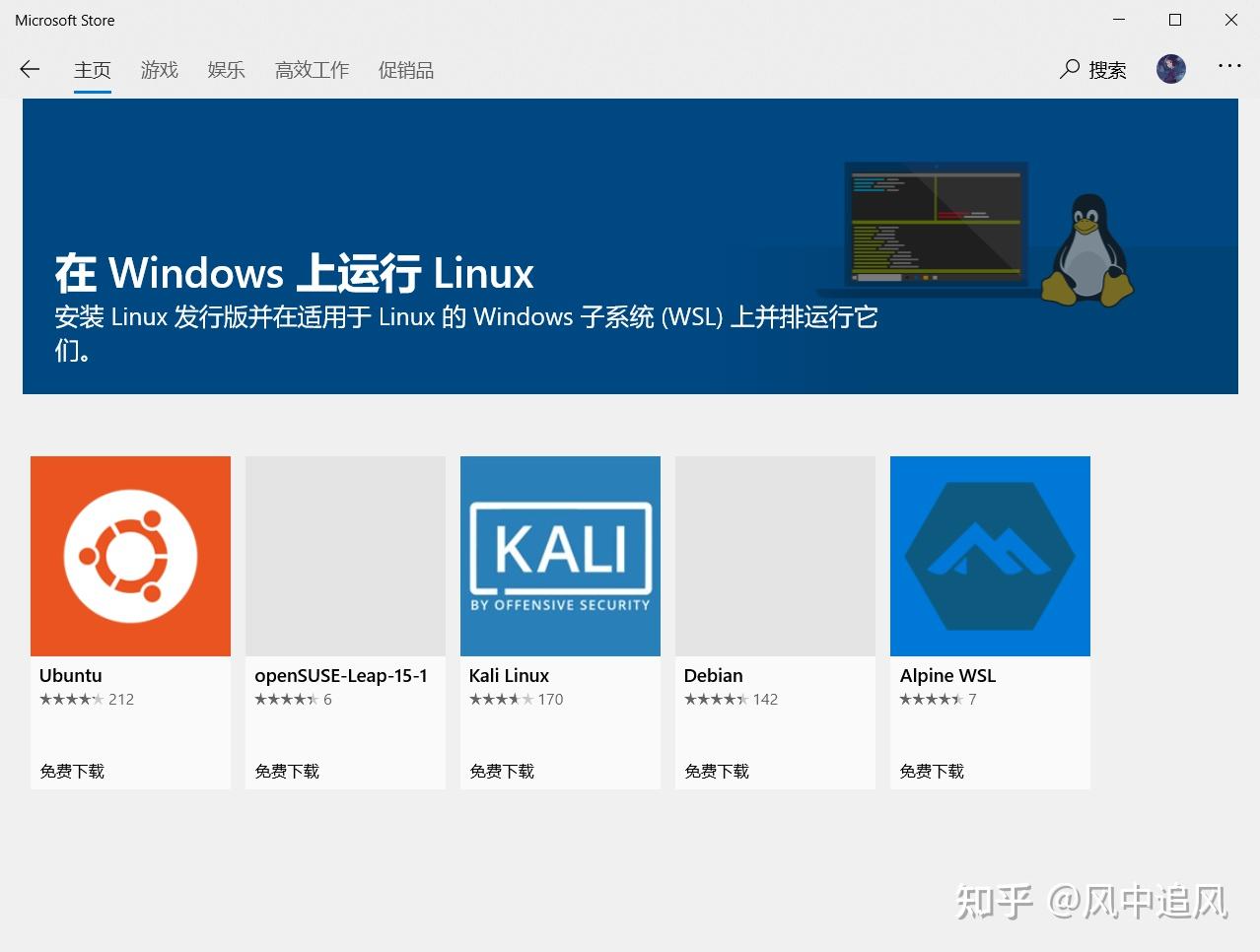Open the 高效工作 section
1260x952 pixels.
click(312, 70)
